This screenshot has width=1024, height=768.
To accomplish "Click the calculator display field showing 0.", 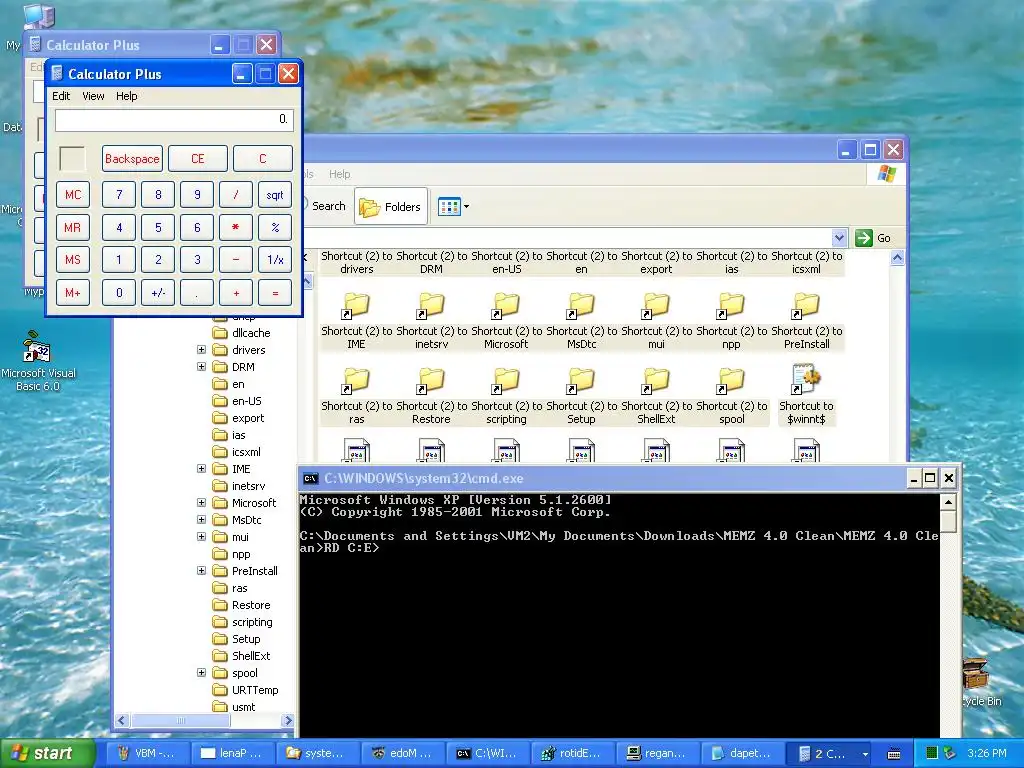I will (x=174, y=120).
